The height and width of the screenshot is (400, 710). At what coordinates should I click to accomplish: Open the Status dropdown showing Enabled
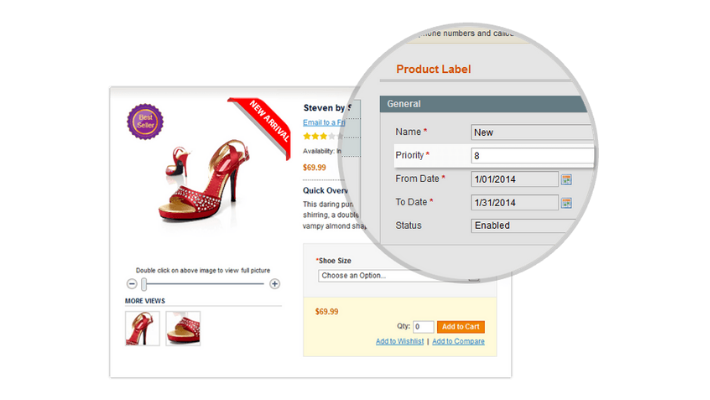(530, 226)
